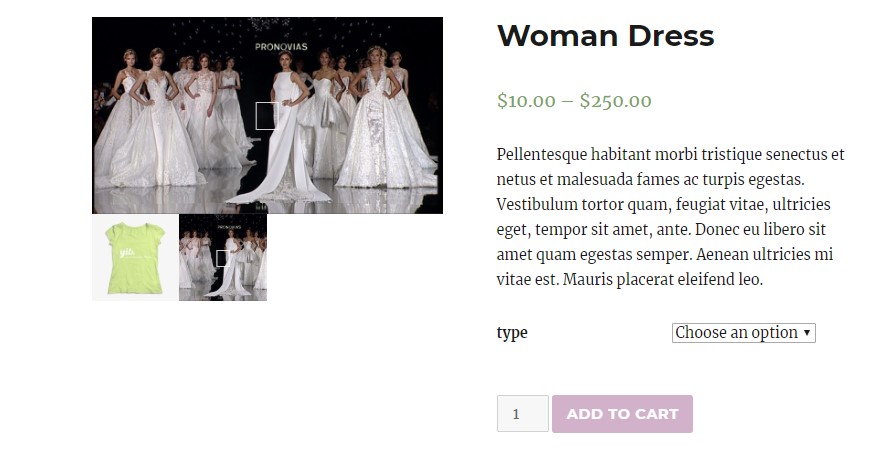896x459 pixels.
Task: Click the arrow on the type select box
Action: 807,333
